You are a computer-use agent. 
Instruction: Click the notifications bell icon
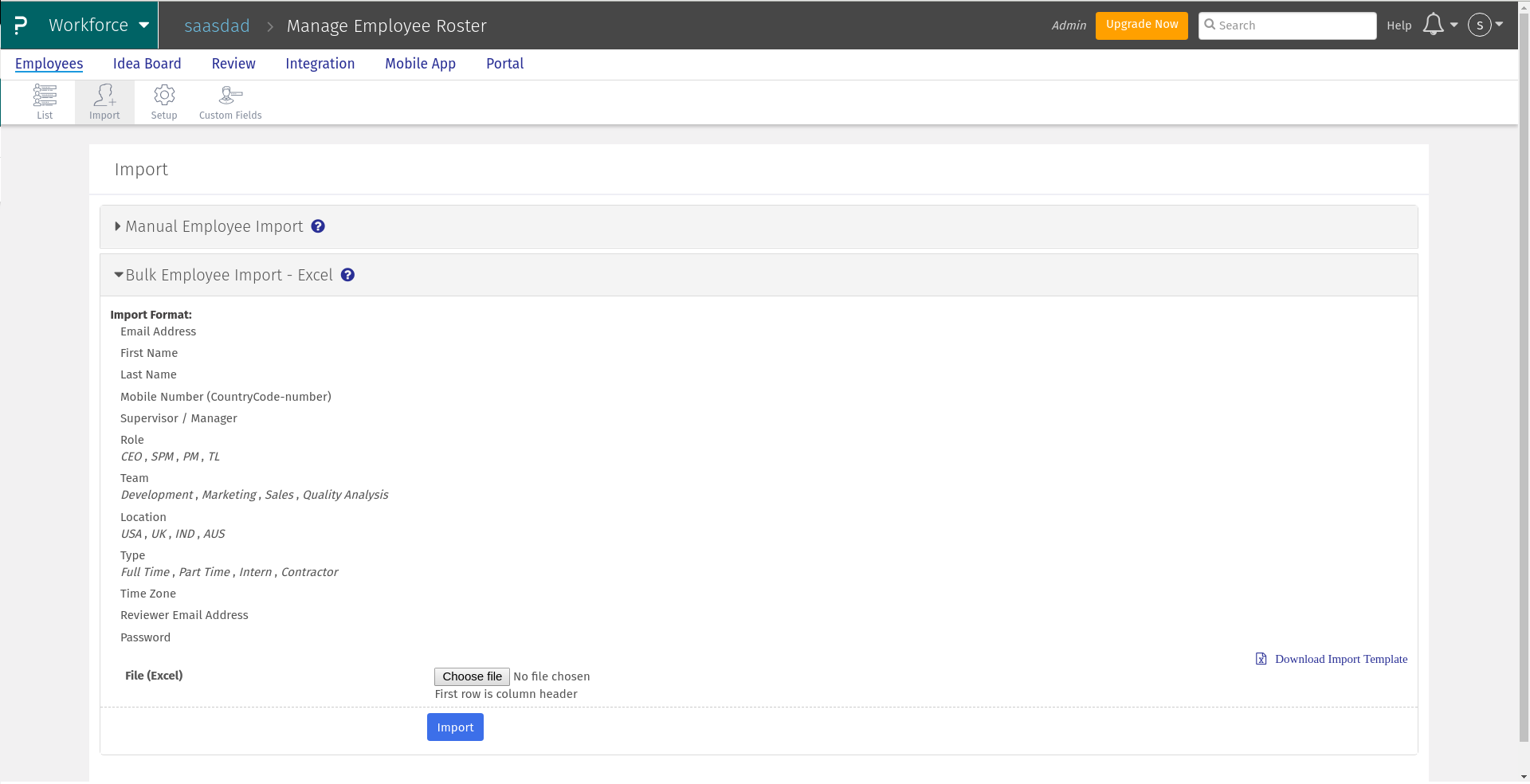click(x=1434, y=25)
